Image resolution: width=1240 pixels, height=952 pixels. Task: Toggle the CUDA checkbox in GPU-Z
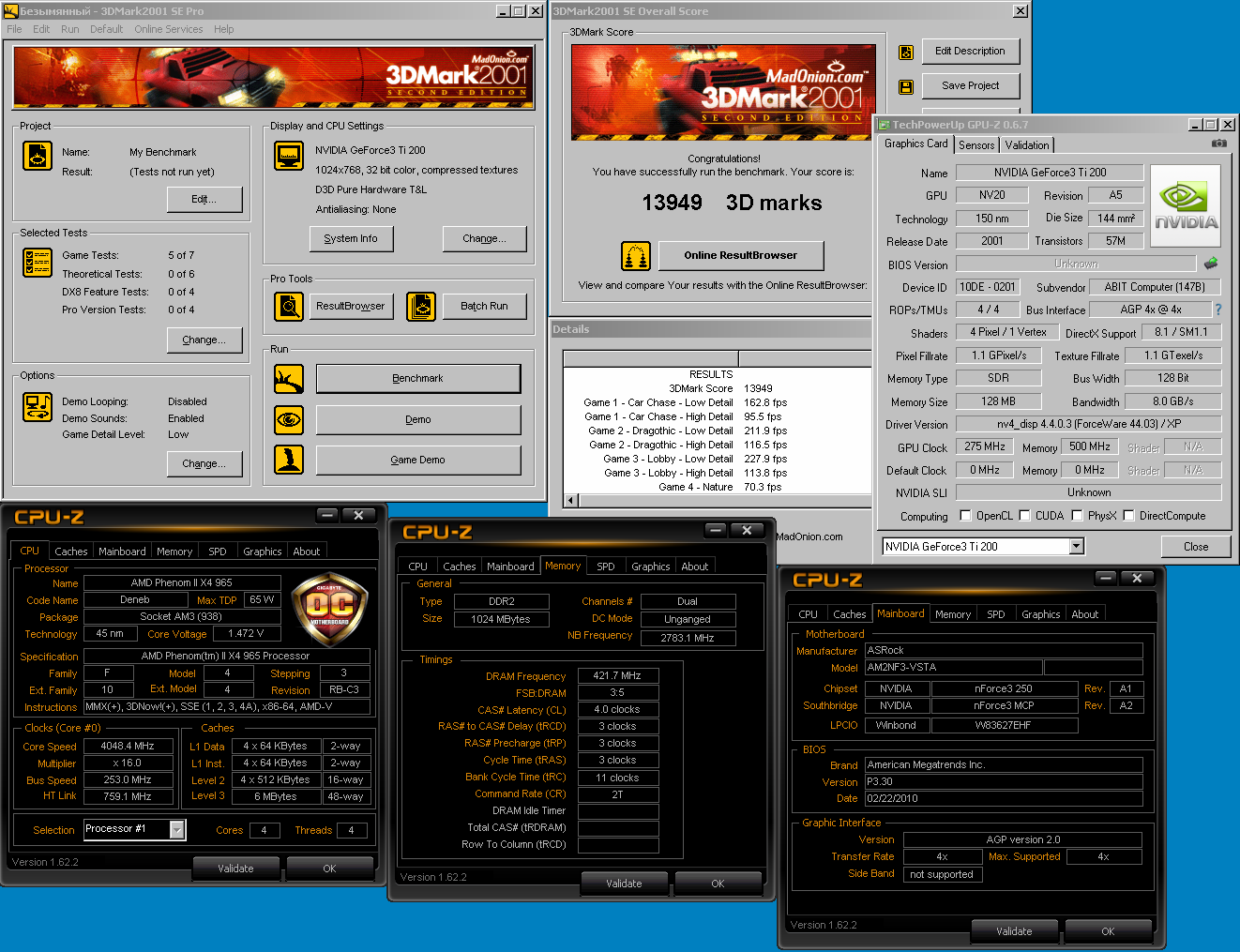1025,515
